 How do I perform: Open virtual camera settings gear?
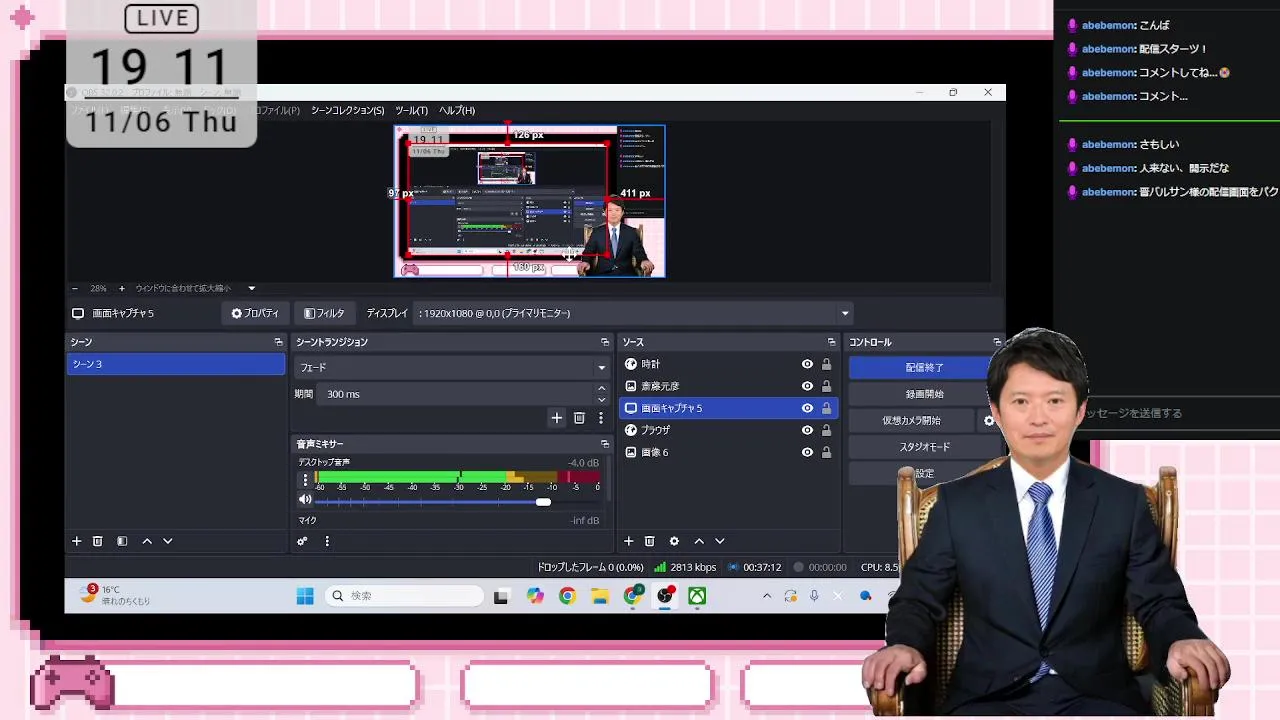pos(989,421)
